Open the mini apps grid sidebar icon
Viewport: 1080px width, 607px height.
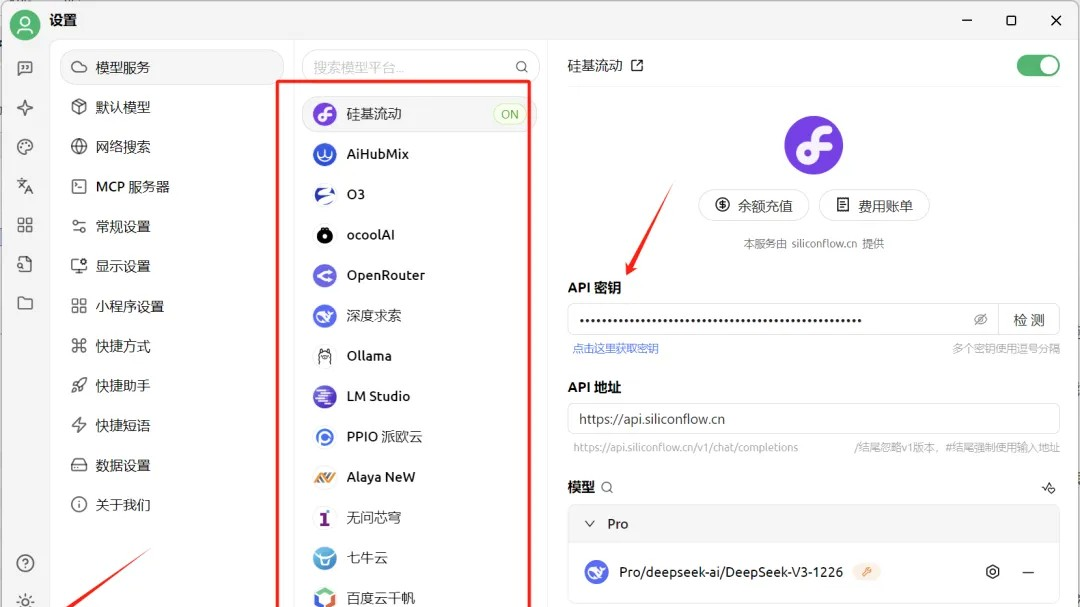(25, 225)
